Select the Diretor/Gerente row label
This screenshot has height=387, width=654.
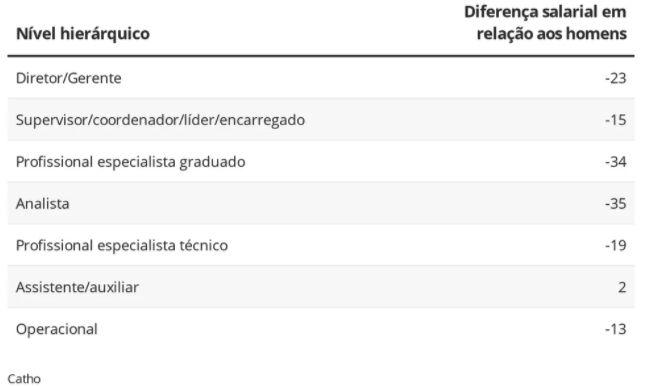coord(68,78)
